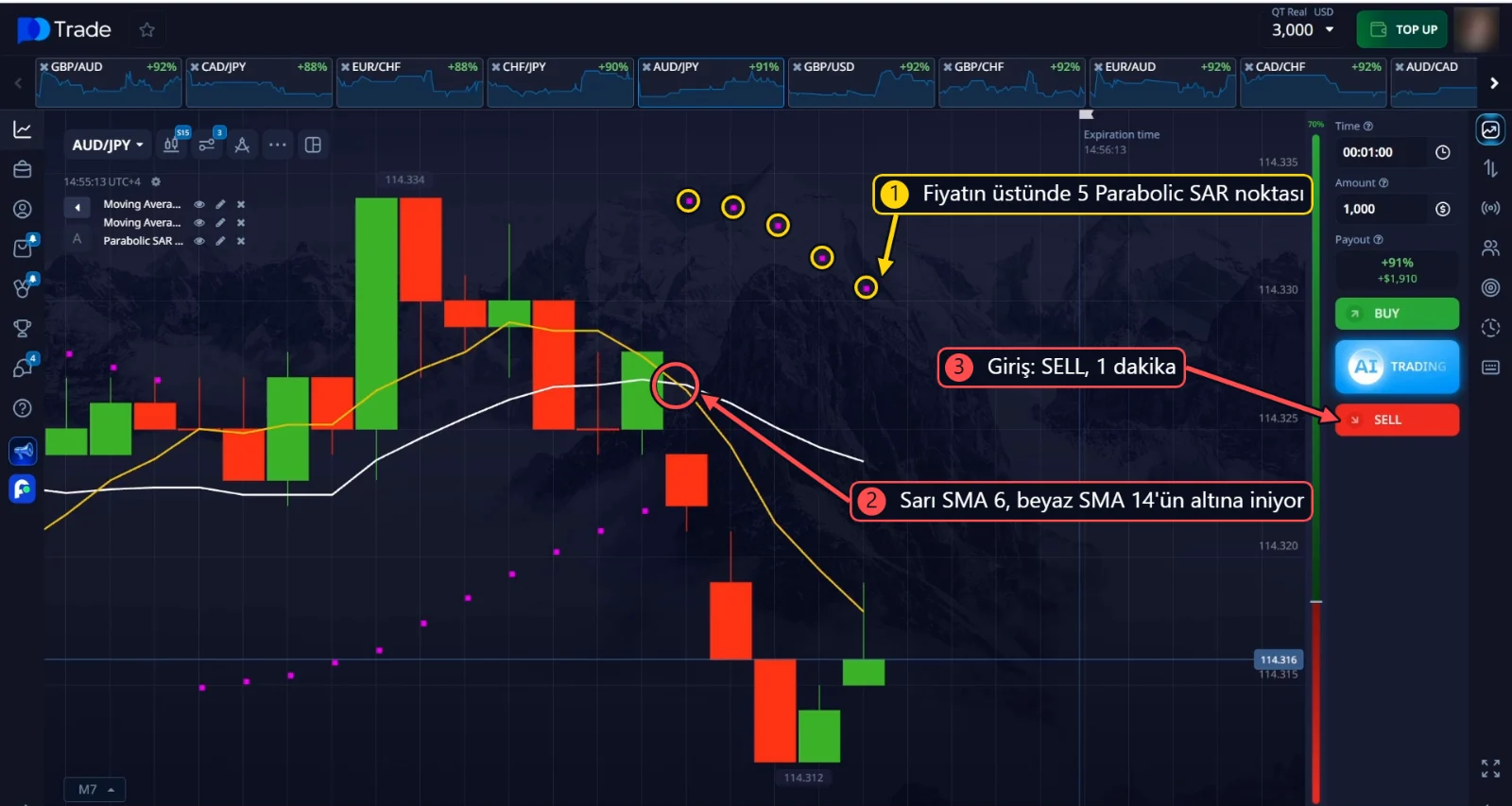Screen dimensions: 1512x806
Task: Open the social trading people icon
Action: pos(1490,248)
